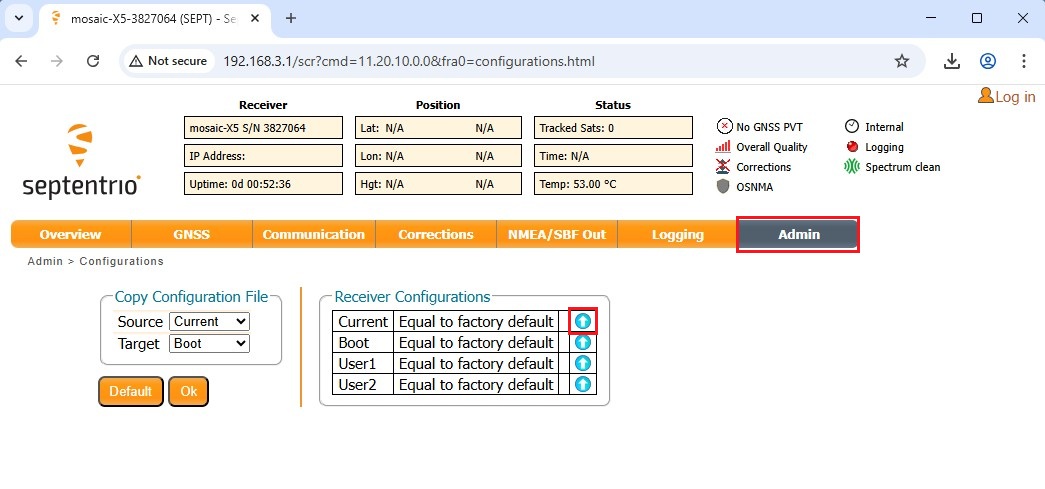
Task: Open the Target dropdown
Action: (x=209, y=343)
